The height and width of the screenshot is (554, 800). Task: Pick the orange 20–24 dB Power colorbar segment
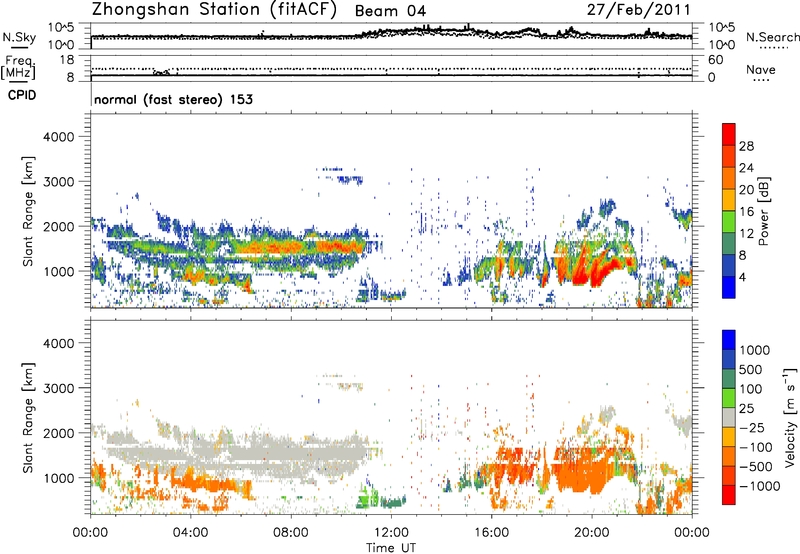tap(729, 179)
